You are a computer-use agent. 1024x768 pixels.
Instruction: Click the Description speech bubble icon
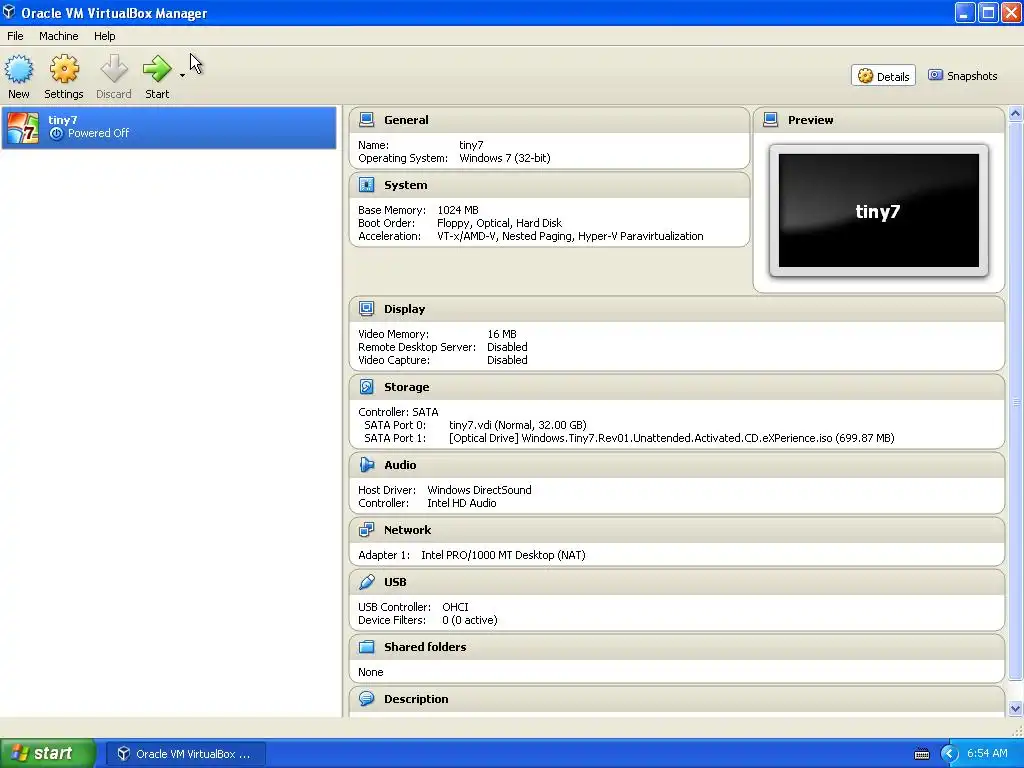tap(366, 699)
